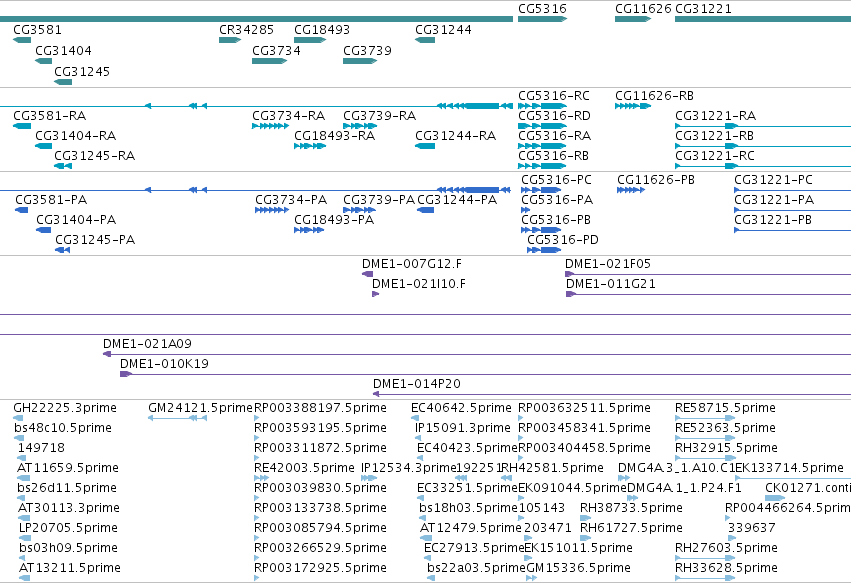Select protein CG5316-PD
This screenshot has width=851, height=583.
pyautogui.click(x=544, y=250)
